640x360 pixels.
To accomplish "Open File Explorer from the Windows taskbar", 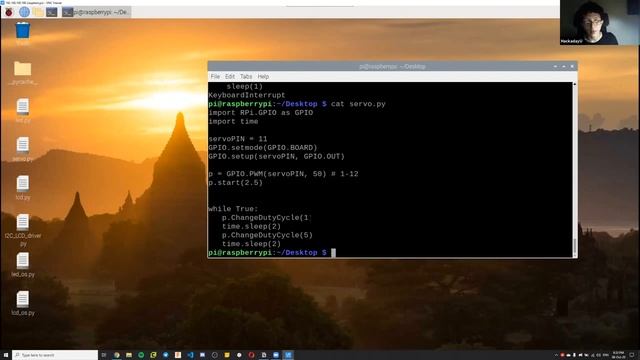I will click(x=129, y=355).
